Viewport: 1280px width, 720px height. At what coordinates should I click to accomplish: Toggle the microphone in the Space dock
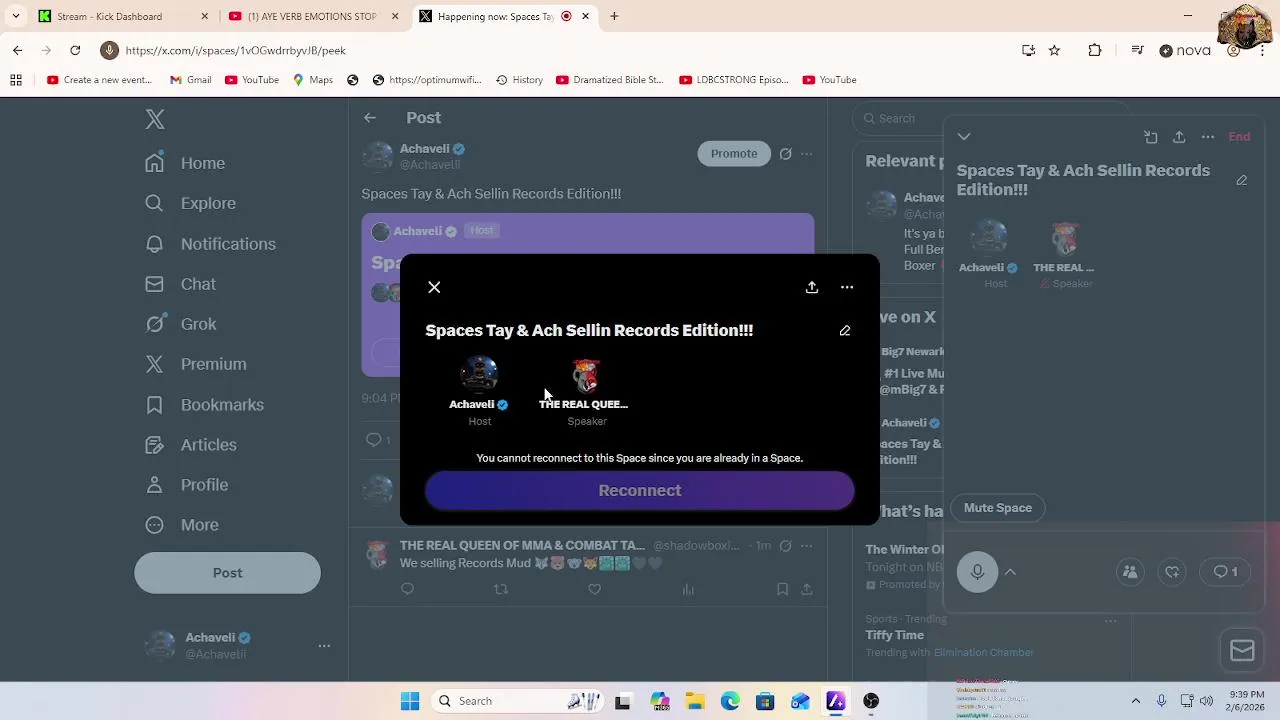[x=977, y=572]
